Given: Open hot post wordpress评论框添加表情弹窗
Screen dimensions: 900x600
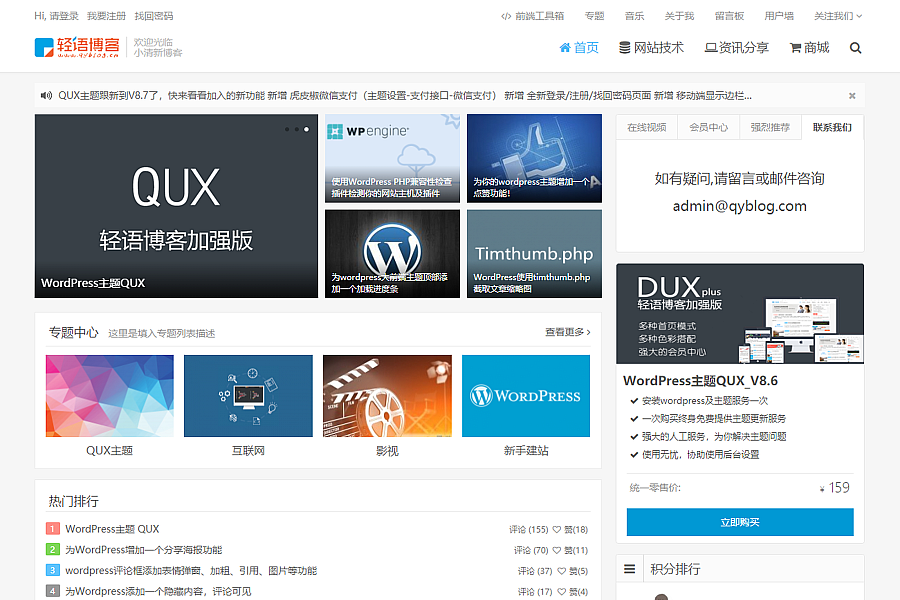Looking at the screenshot, I should click(191, 571).
